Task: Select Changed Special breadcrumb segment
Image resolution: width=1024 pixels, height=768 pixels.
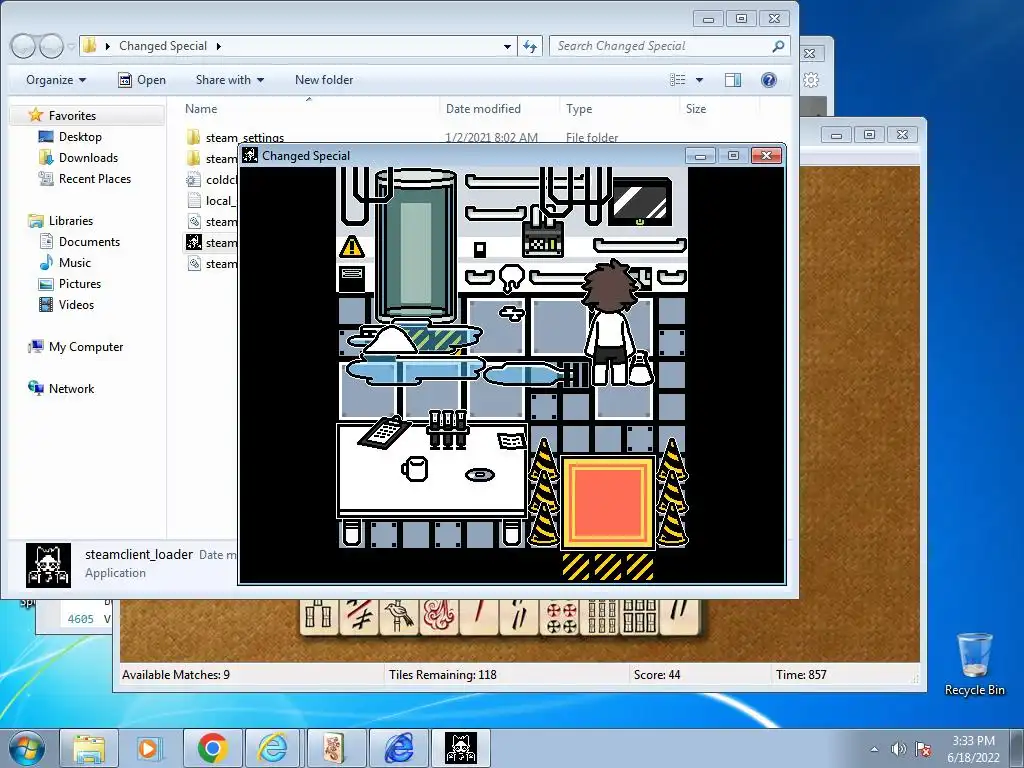Action: [163, 46]
